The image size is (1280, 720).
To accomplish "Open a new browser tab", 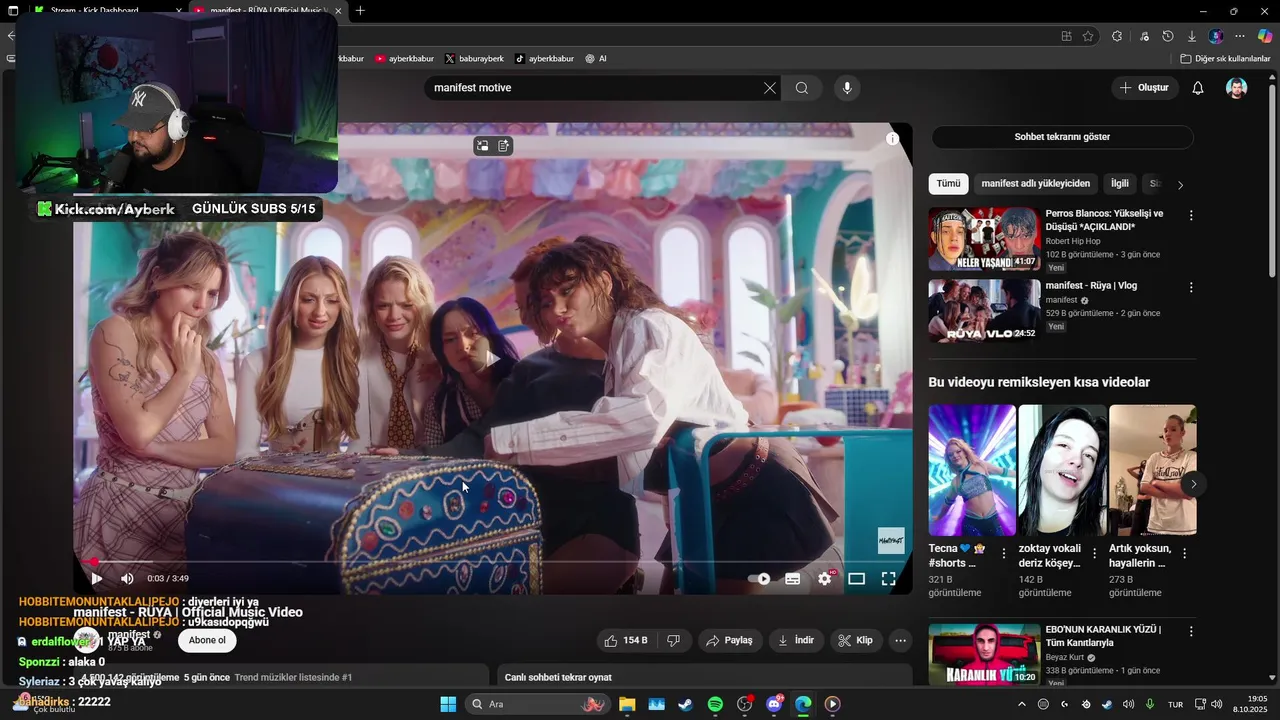I will 360,11.
